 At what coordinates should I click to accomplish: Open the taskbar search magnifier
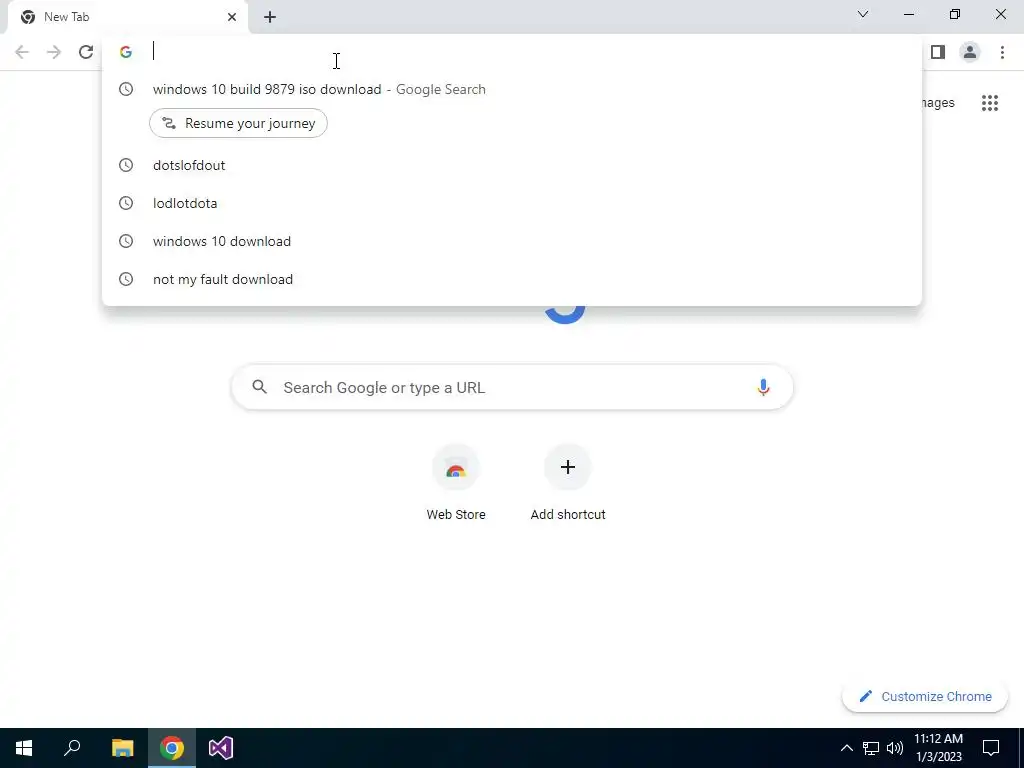click(72, 748)
